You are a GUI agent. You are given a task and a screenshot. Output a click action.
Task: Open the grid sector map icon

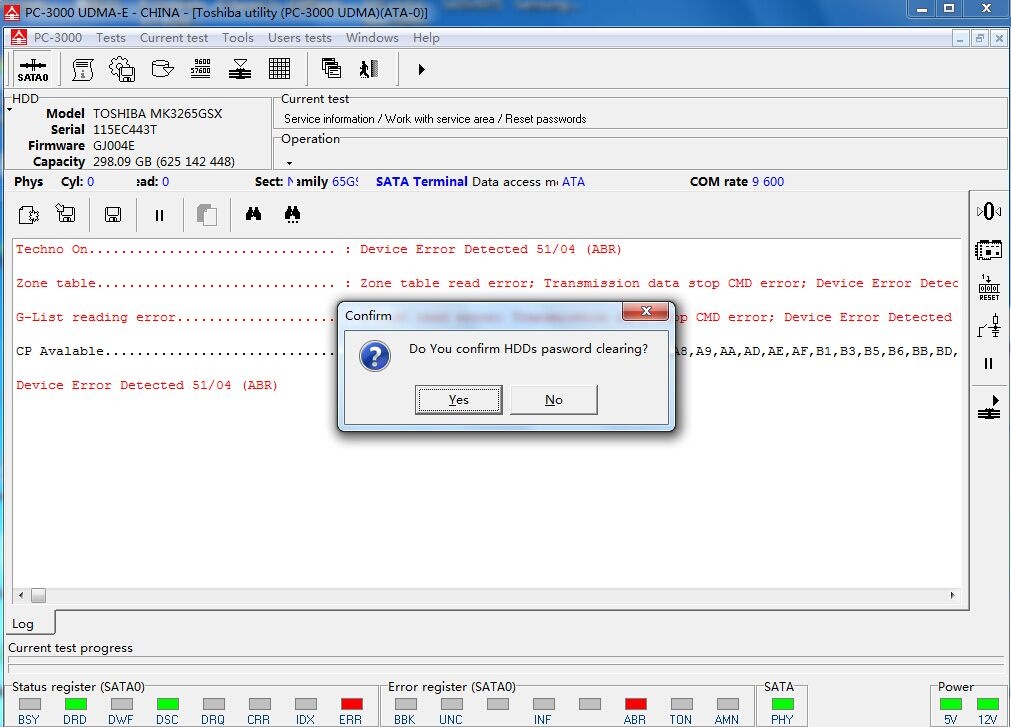279,68
